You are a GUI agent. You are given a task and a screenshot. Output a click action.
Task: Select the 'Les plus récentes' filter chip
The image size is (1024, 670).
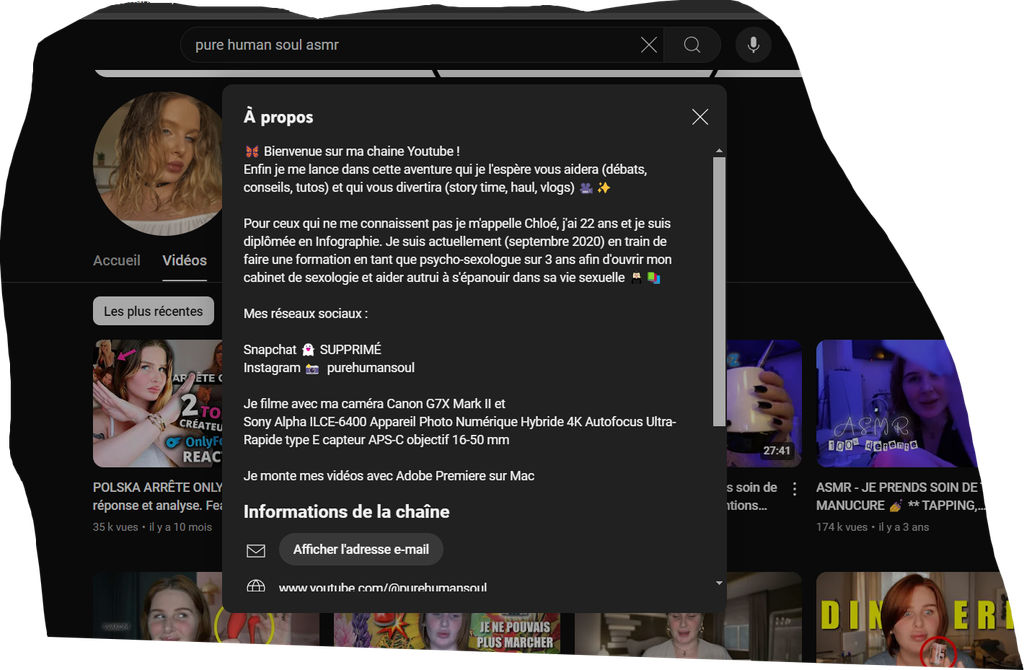[153, 311]
